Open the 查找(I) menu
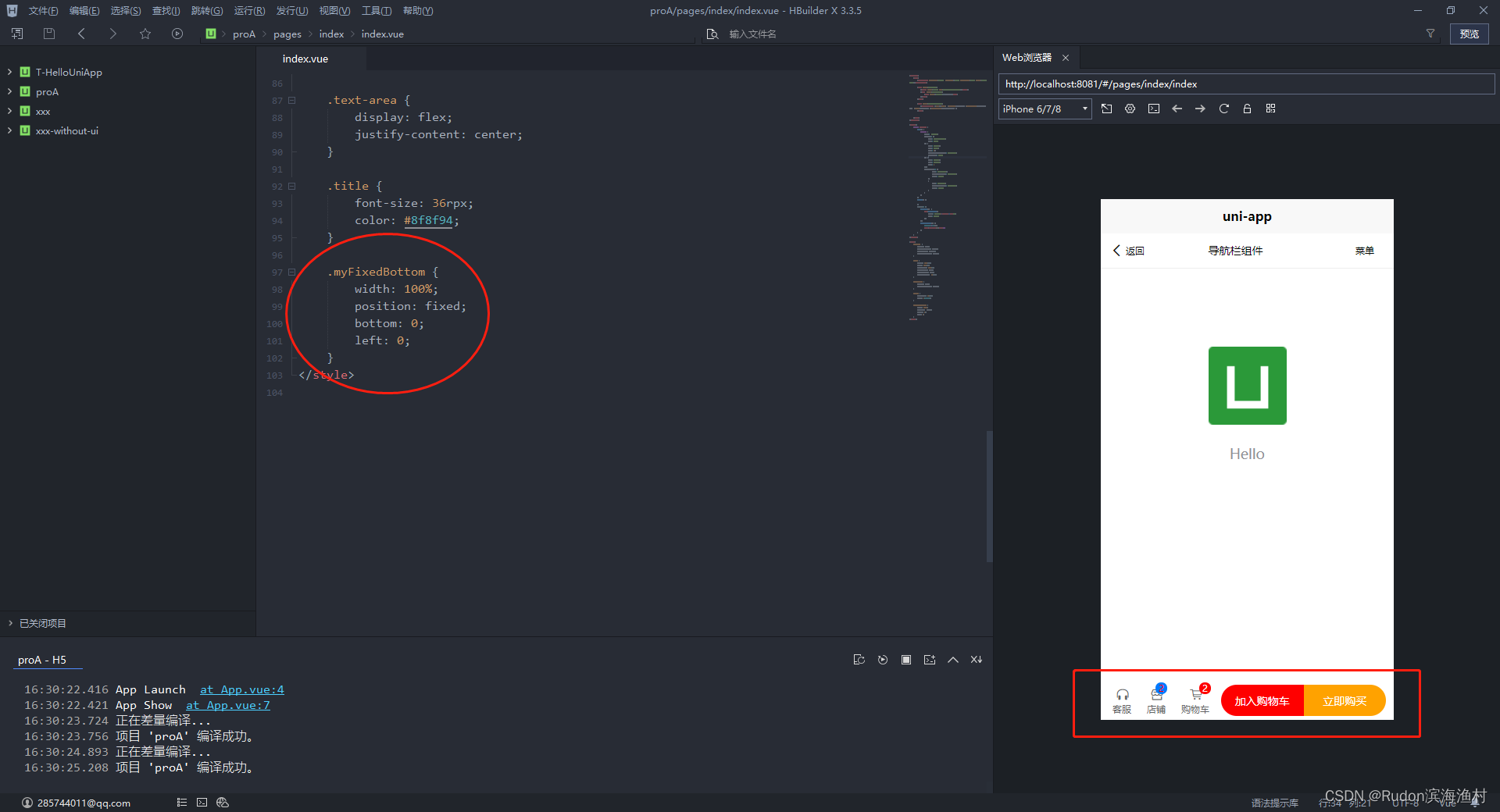 [x=166, y=10]
